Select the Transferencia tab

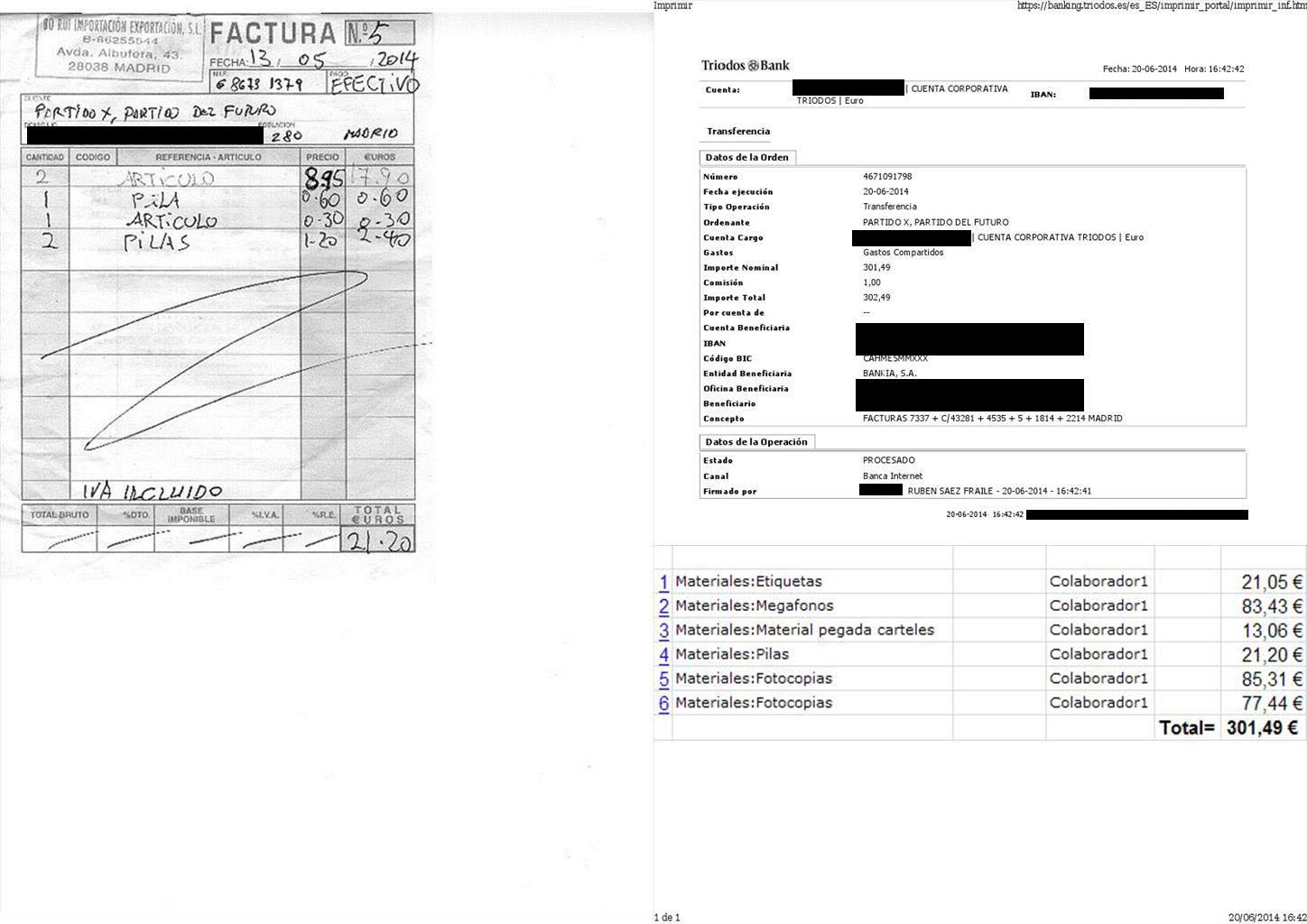[738, 132]
